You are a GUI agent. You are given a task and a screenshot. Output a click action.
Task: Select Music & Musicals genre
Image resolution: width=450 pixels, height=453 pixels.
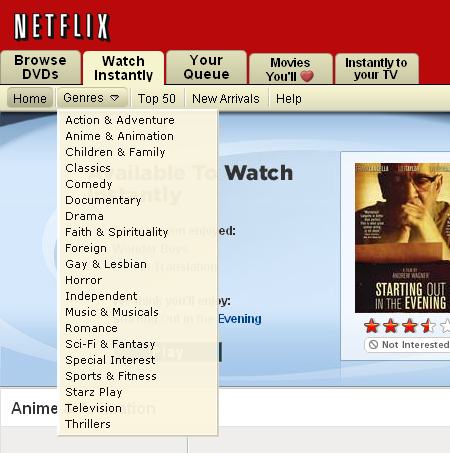(112, 312)
